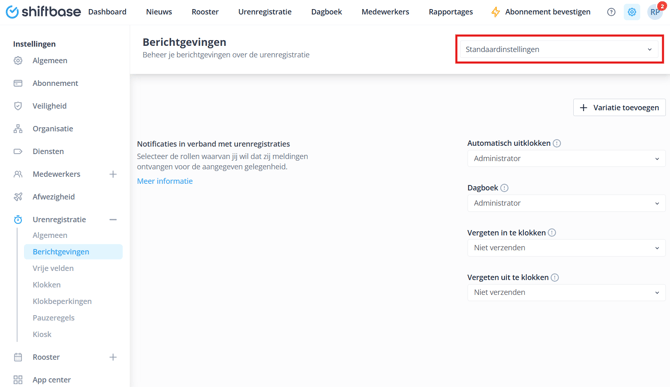Click Variatie toevoegen button
The width and height of the screenshot is (670, 387).
619,108
